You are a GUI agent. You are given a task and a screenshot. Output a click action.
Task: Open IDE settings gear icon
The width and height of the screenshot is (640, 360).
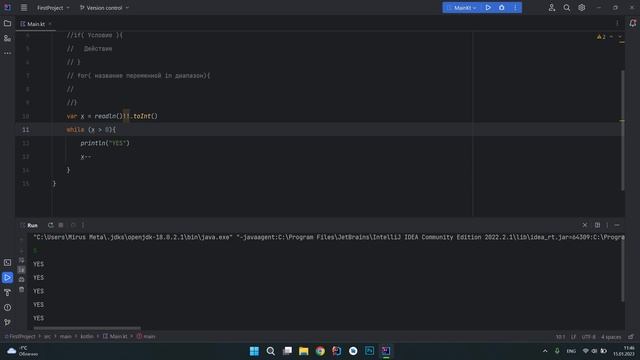coord(582,7)
